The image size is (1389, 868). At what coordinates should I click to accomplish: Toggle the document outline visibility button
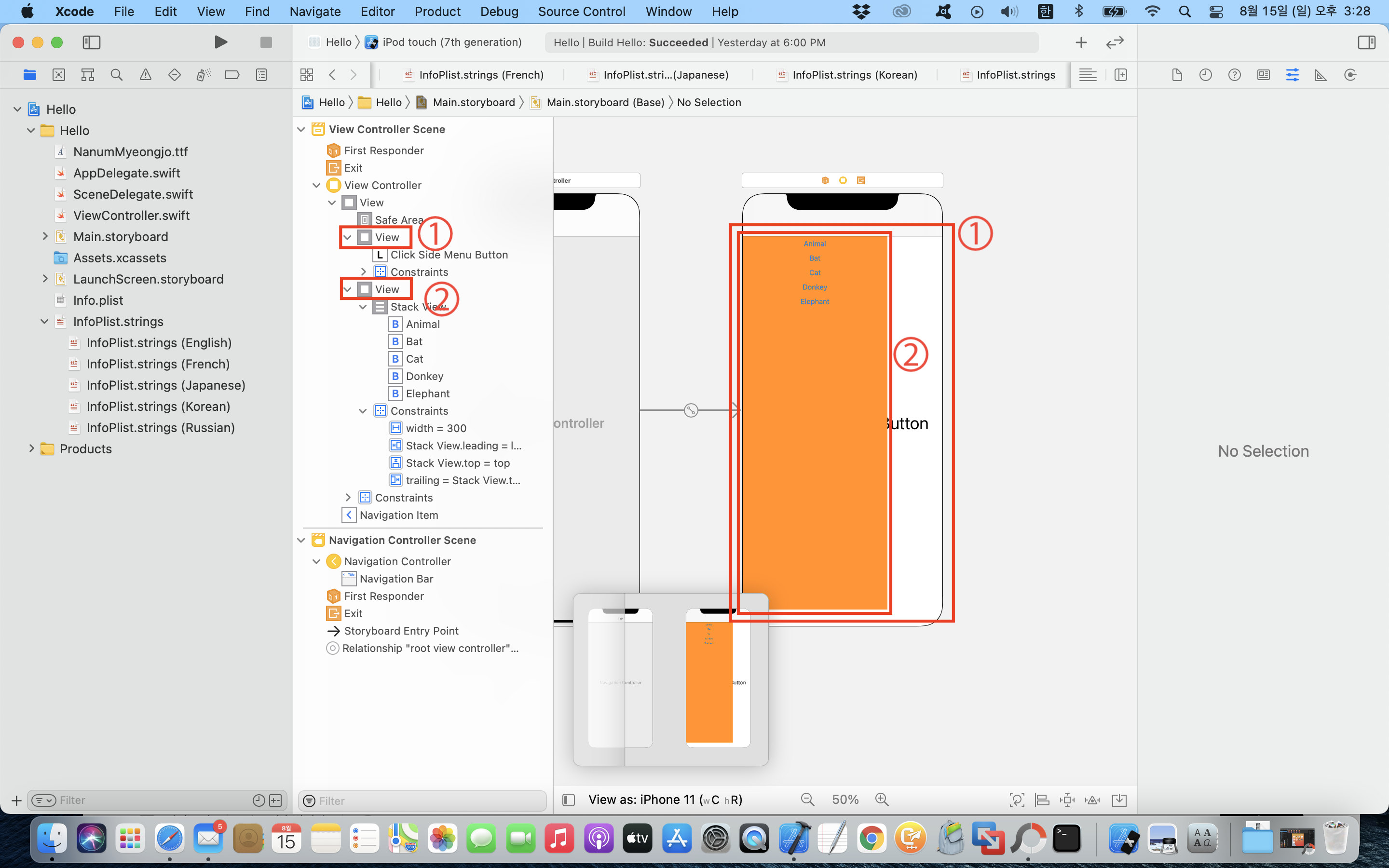(568, 800)
